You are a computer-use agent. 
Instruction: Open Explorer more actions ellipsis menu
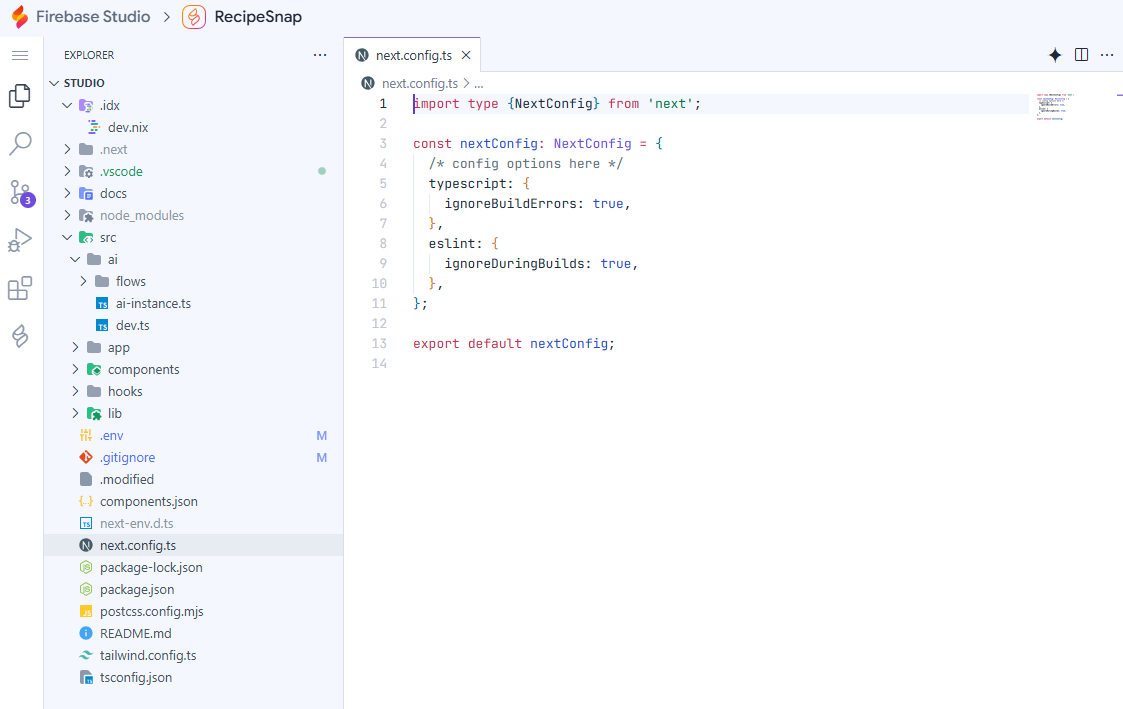coord(320,55)
